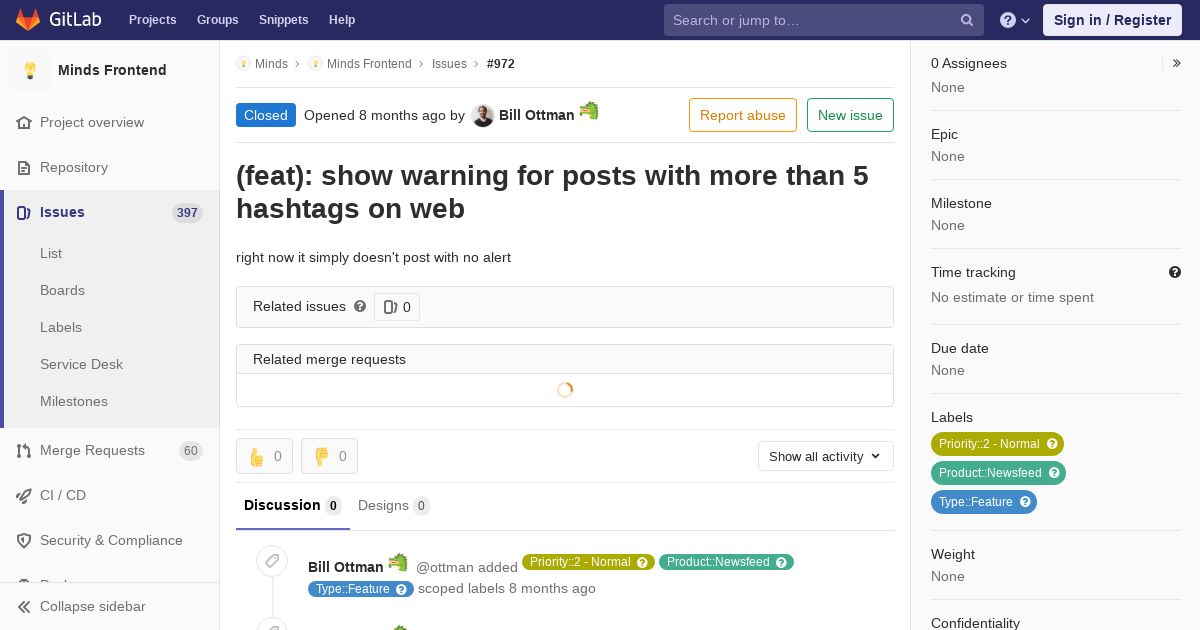The height and width of the screenshot is (630, 1200).
Task: Click the @ottman username in activity note
Action: point(445,567)
